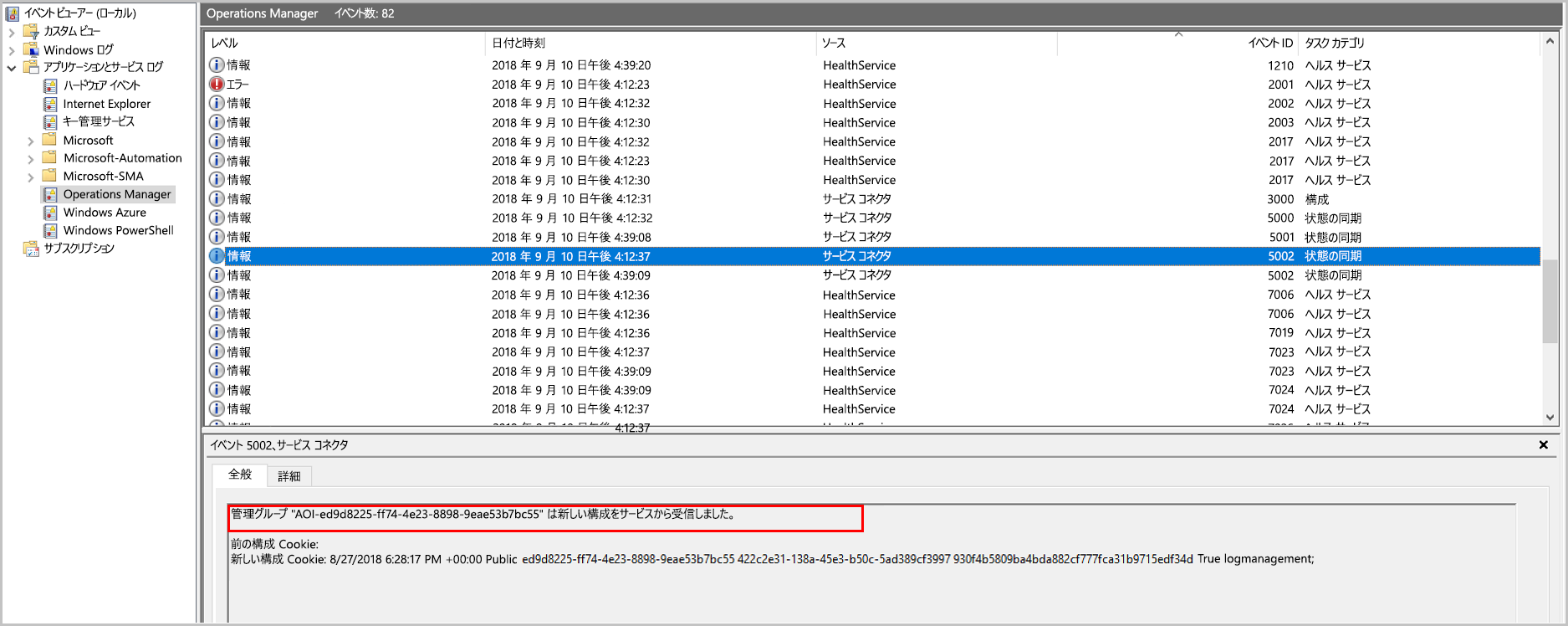Click the アプリケーションとサービス ログ folder icon
This screenshot has height=626, width=1568.
32,67
